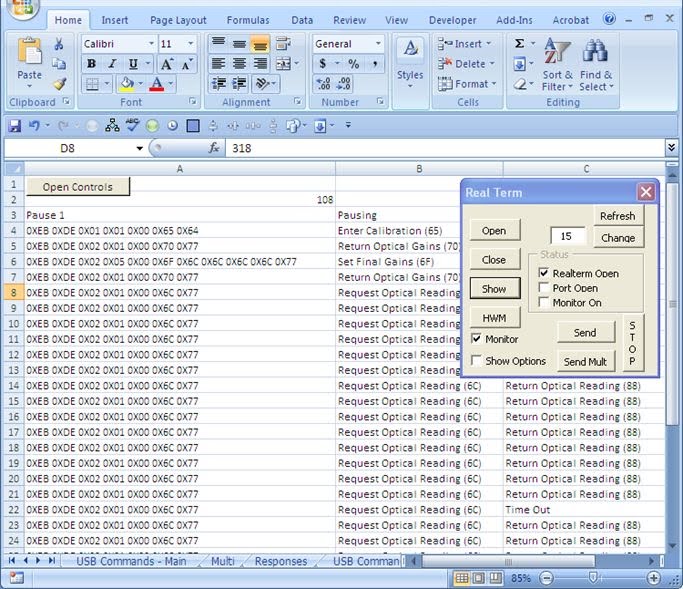Viewport: 683px width, 589px height.
Task: Click the Show button in Real Term
Action: [x=494, y=288]
